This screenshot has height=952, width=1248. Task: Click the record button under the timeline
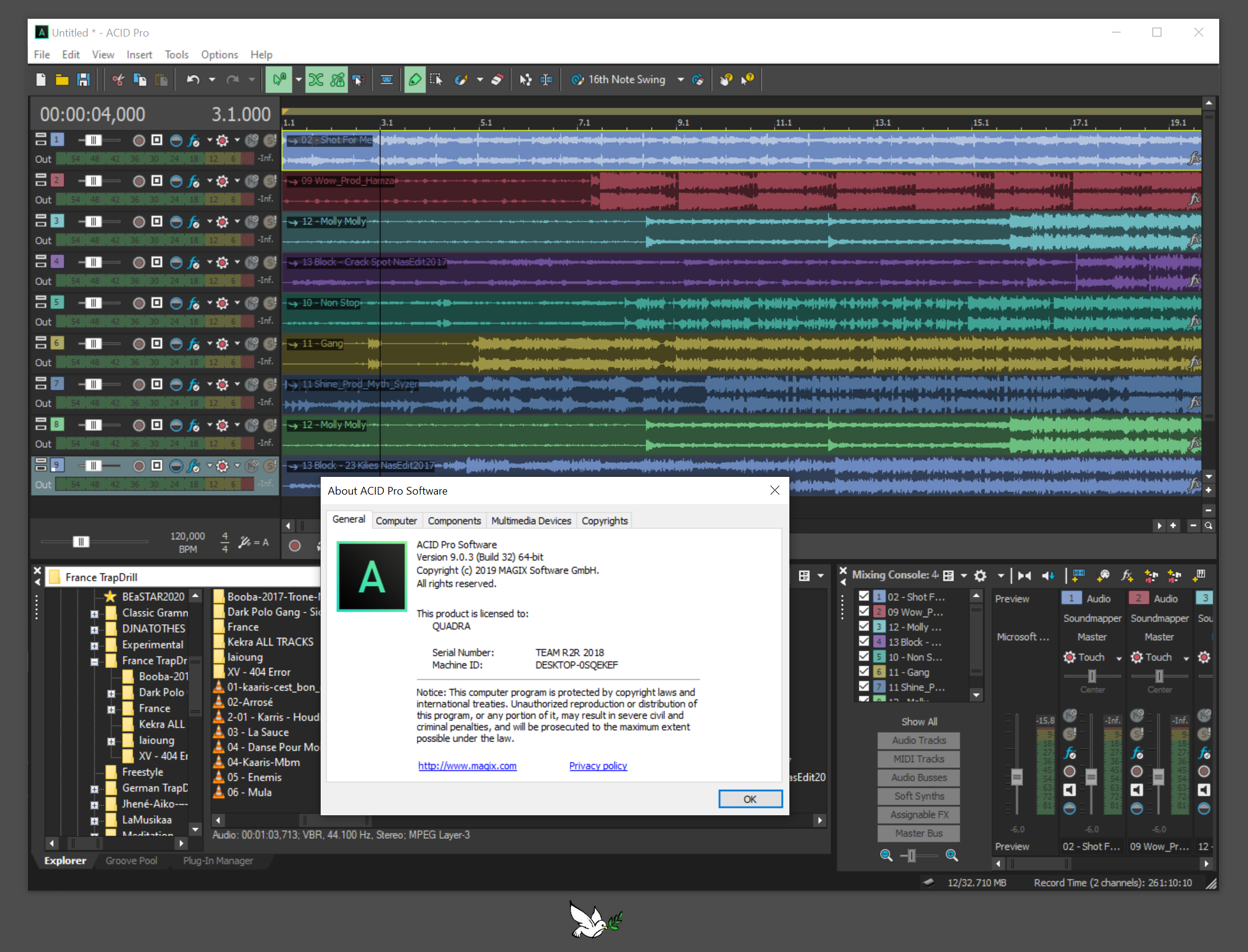point(295,546)
